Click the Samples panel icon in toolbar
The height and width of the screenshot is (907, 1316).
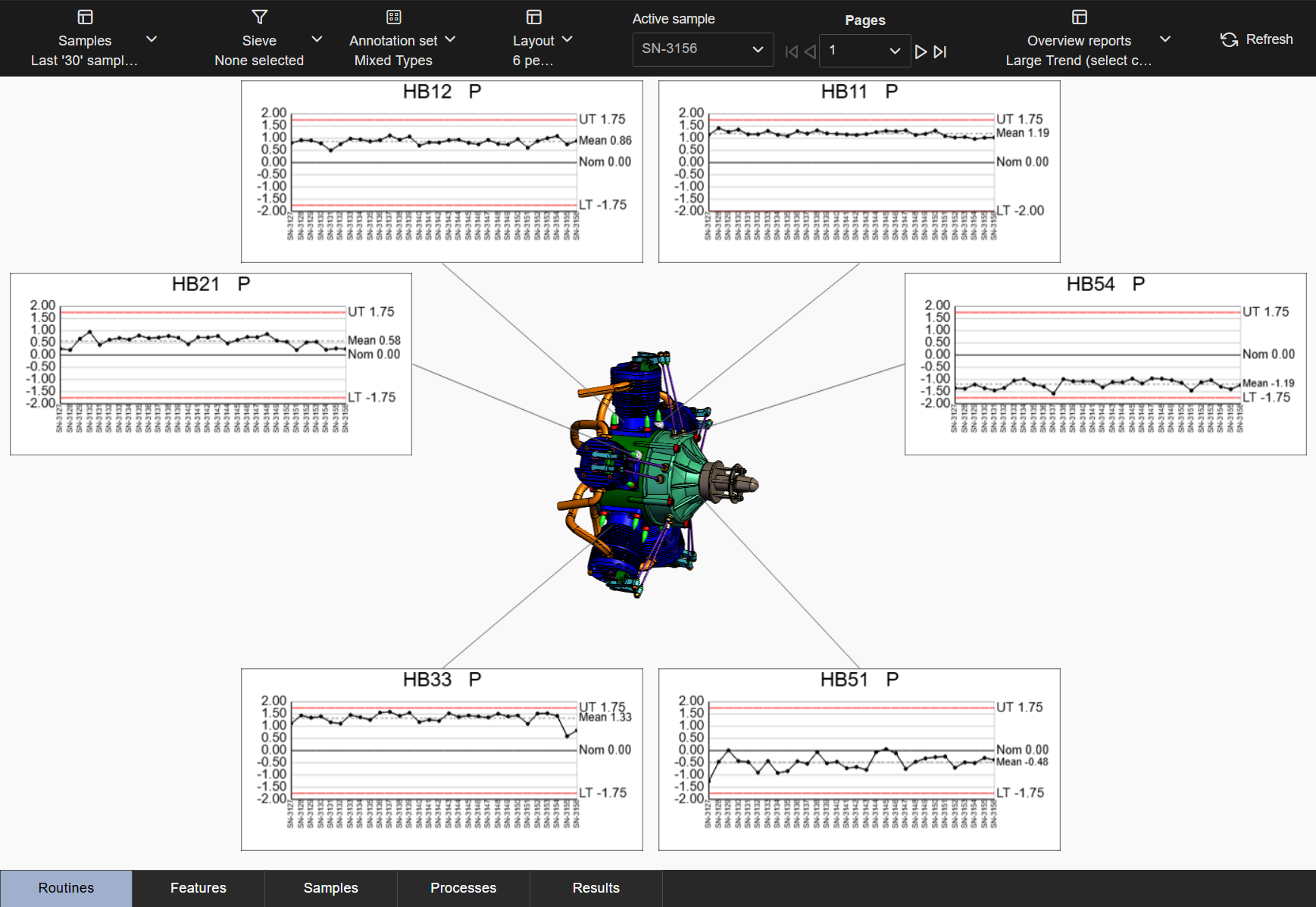point(85,17)
